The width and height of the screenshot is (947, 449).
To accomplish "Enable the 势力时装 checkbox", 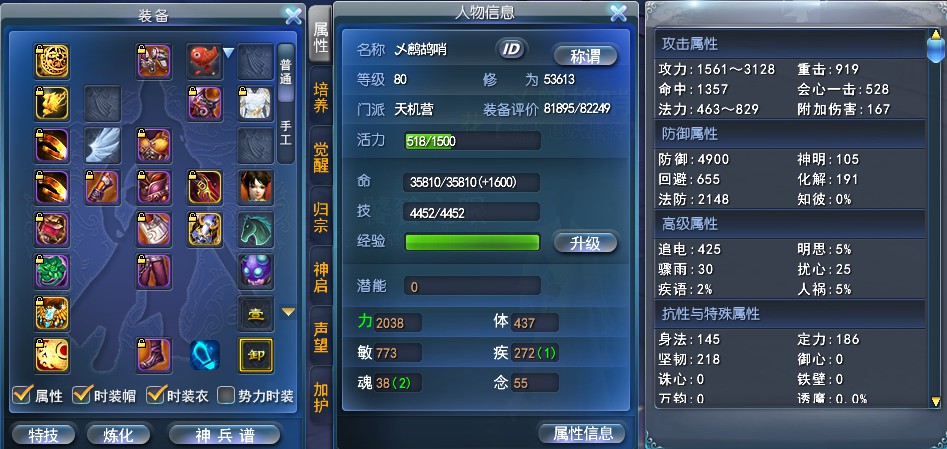I will click(226, 396).
